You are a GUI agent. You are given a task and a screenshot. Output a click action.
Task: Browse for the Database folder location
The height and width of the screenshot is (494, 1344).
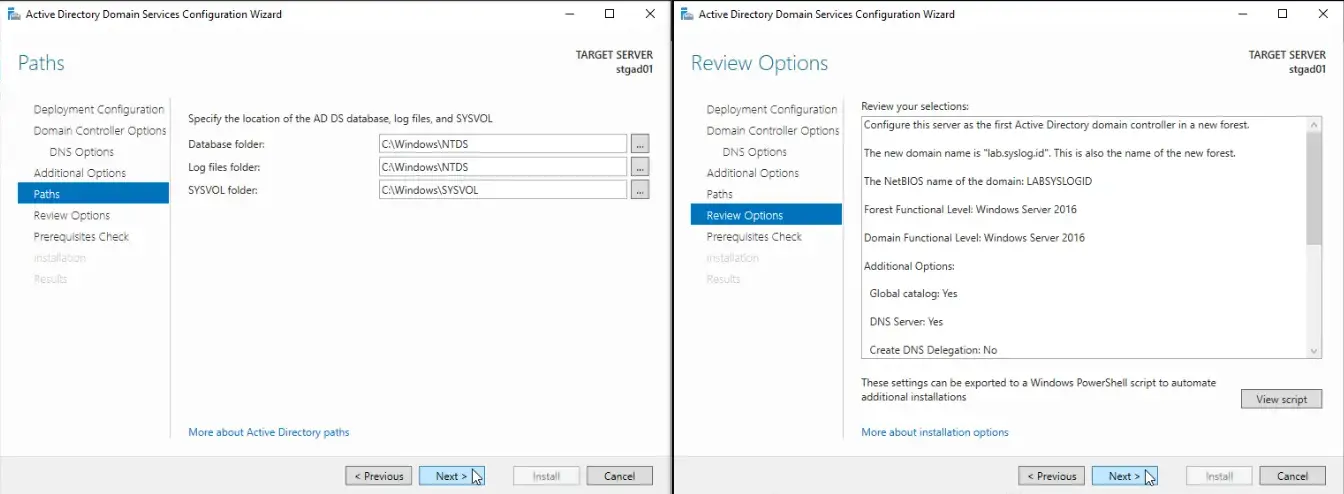pos(641,144)
